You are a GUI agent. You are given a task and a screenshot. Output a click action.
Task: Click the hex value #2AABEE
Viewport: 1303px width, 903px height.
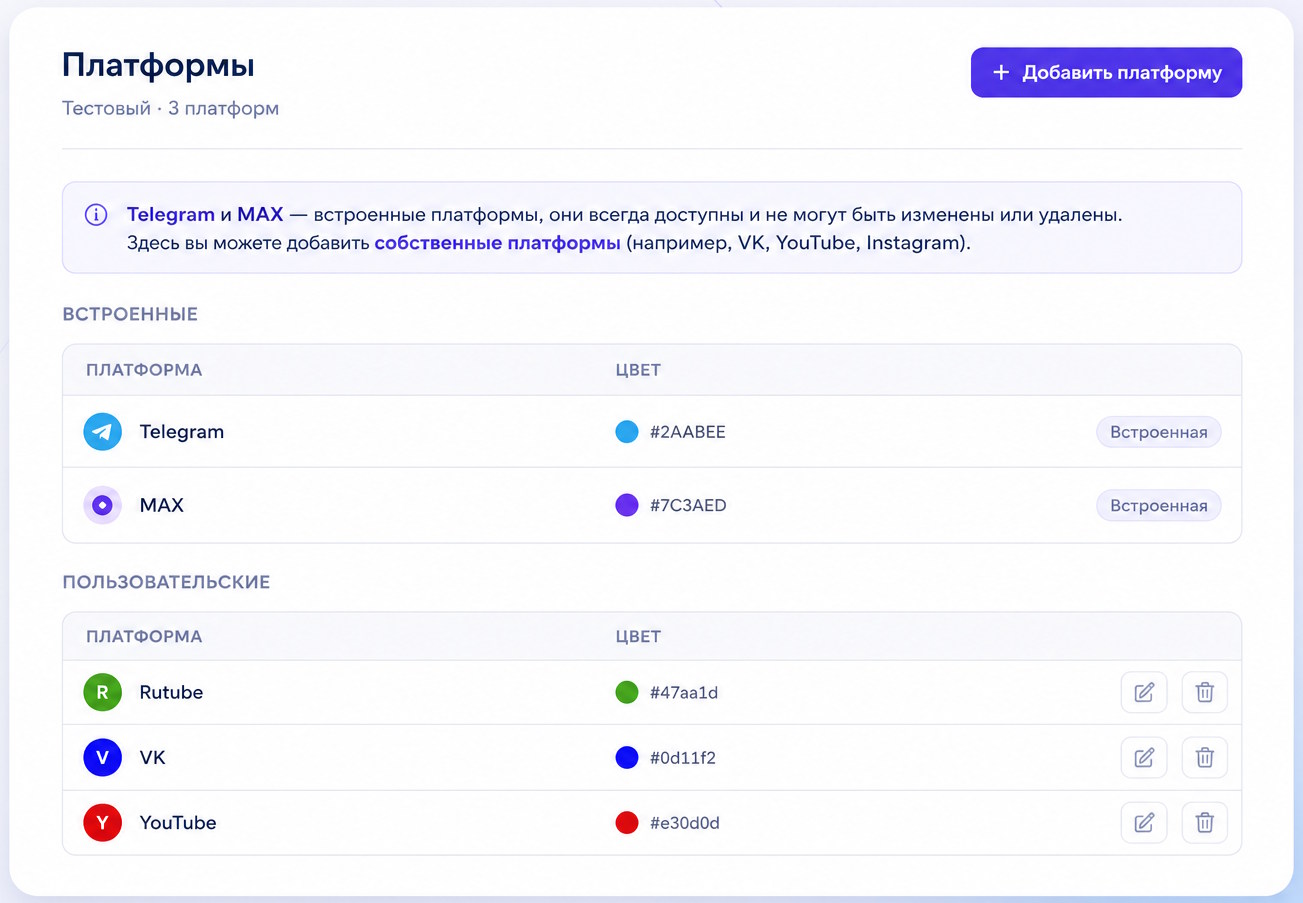point(688,432)
